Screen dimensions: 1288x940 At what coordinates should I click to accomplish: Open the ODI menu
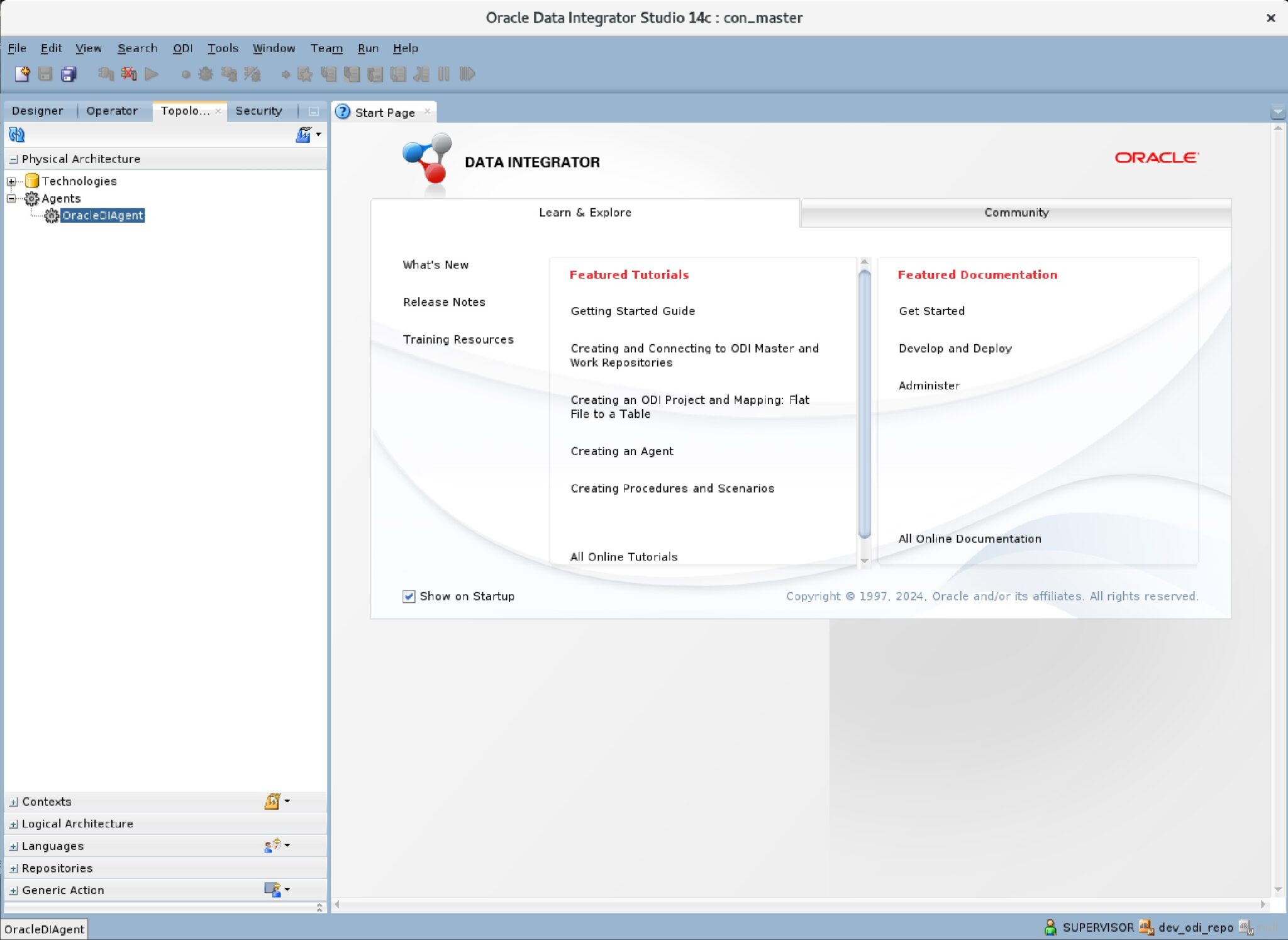(182, 48)
